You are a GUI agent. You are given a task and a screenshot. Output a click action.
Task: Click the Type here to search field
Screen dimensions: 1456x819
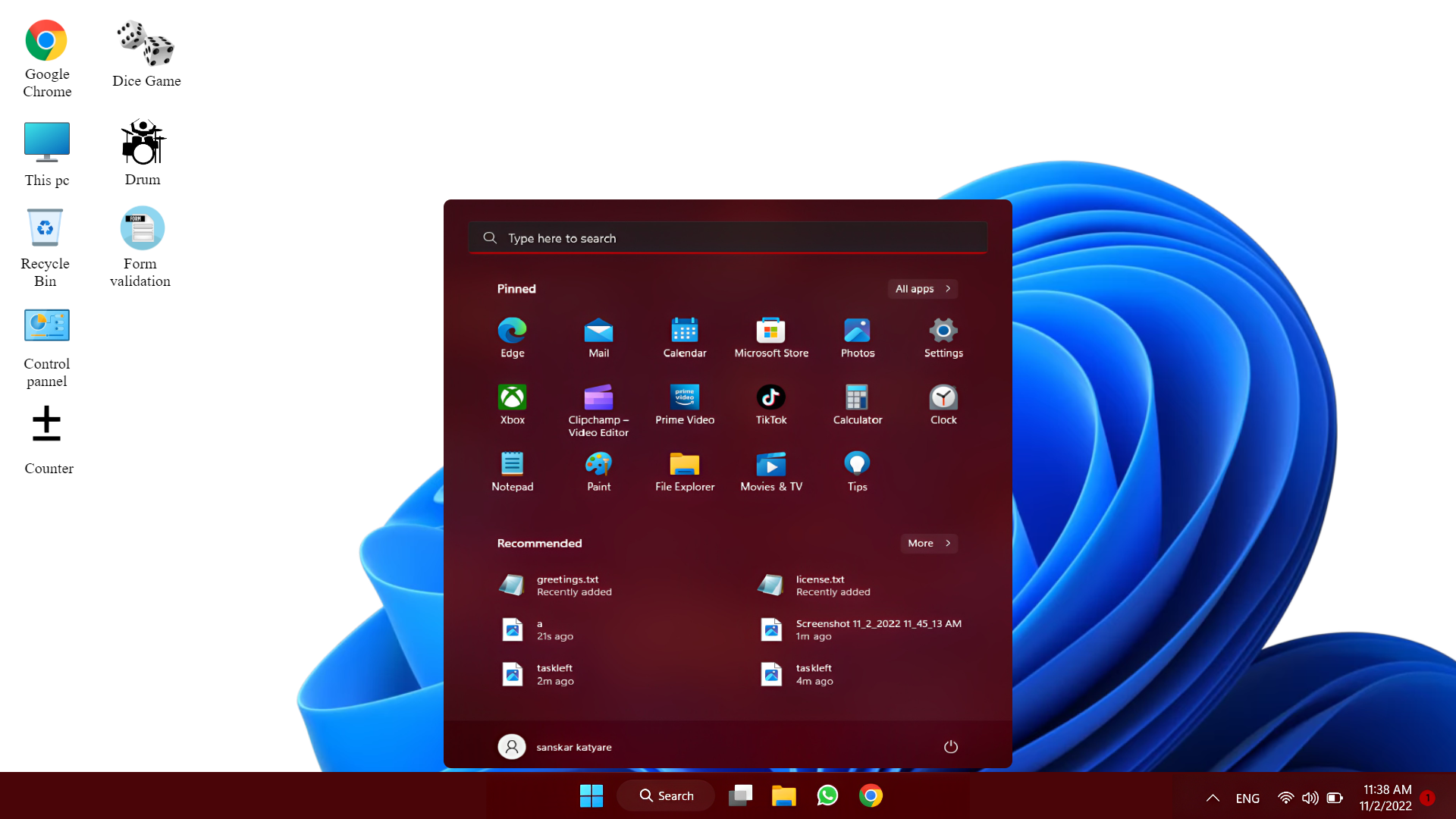(727, 237)
